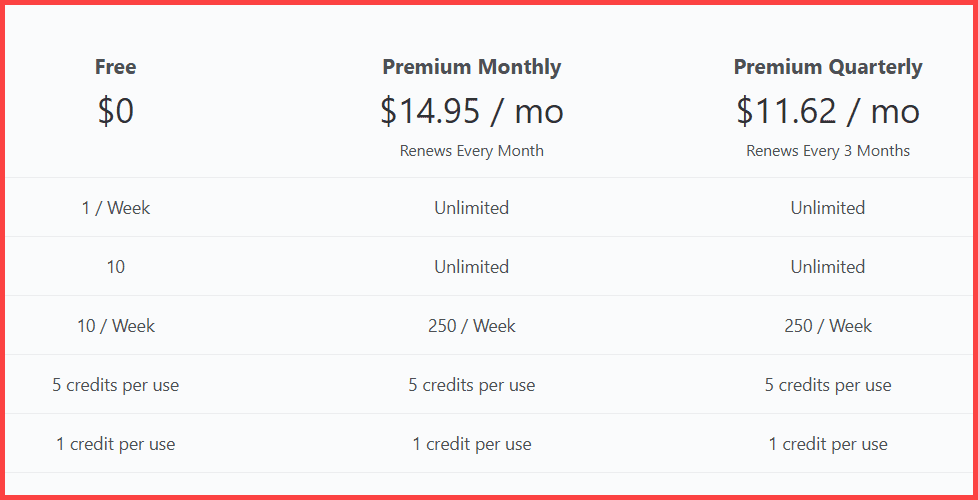Click the Premium Quarterly plan heading
Viewport: 978px width, 500px height.
[x=827, y=67]
